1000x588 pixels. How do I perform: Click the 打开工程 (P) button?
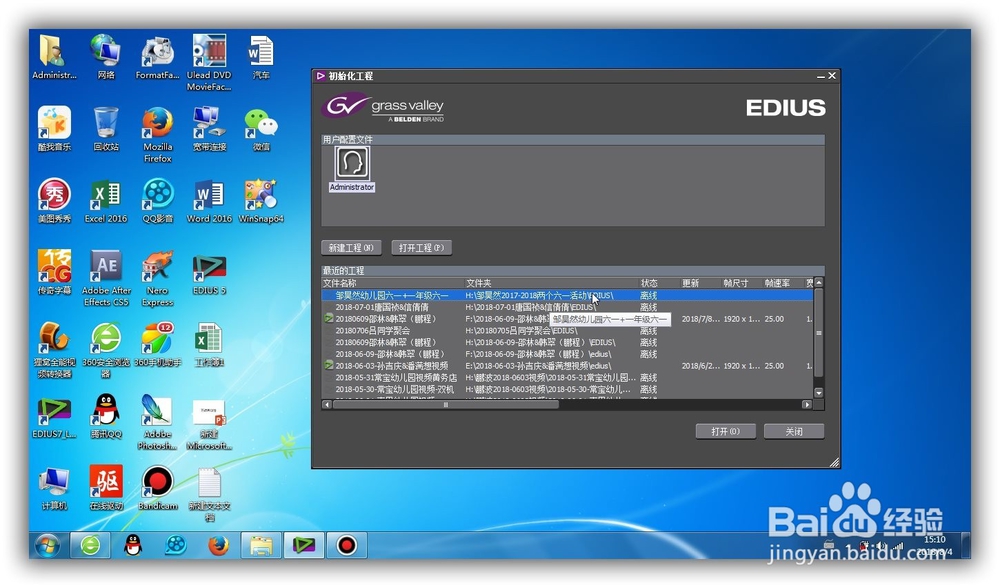tap(422, 248)
